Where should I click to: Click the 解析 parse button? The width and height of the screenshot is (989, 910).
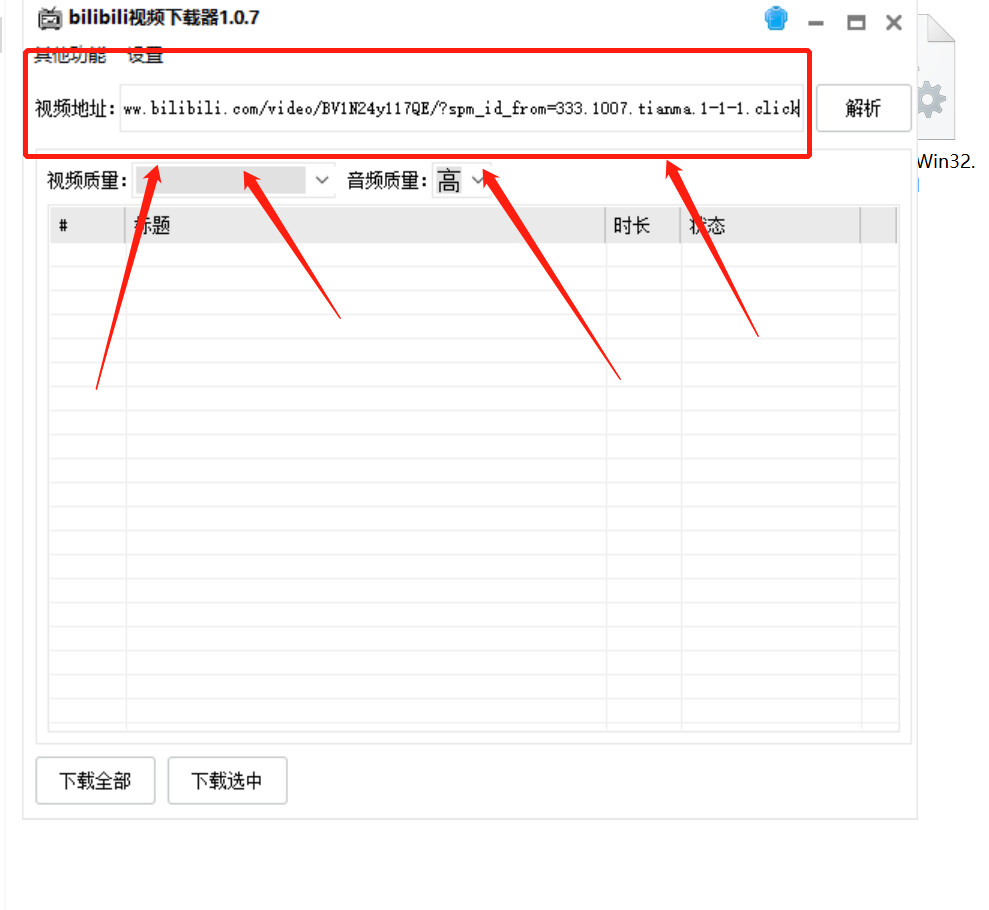point(863,108)
